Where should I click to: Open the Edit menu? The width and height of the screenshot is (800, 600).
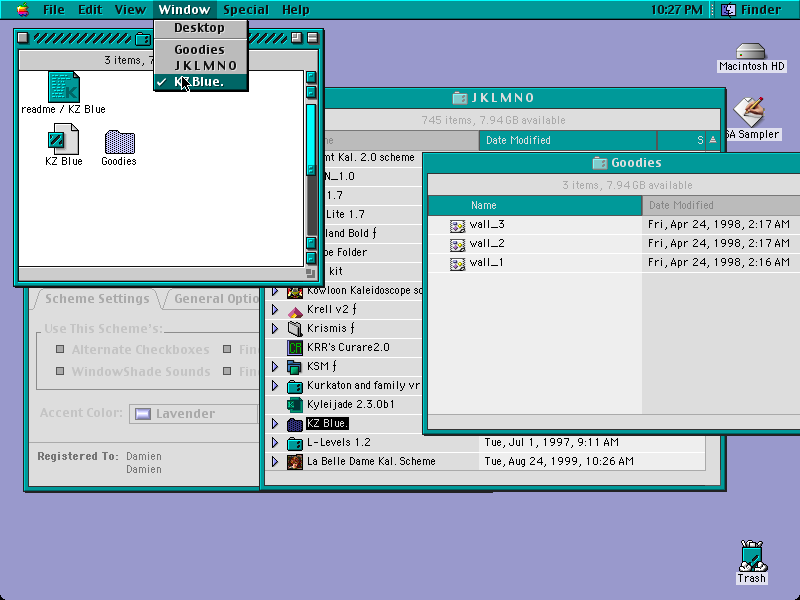90,10
